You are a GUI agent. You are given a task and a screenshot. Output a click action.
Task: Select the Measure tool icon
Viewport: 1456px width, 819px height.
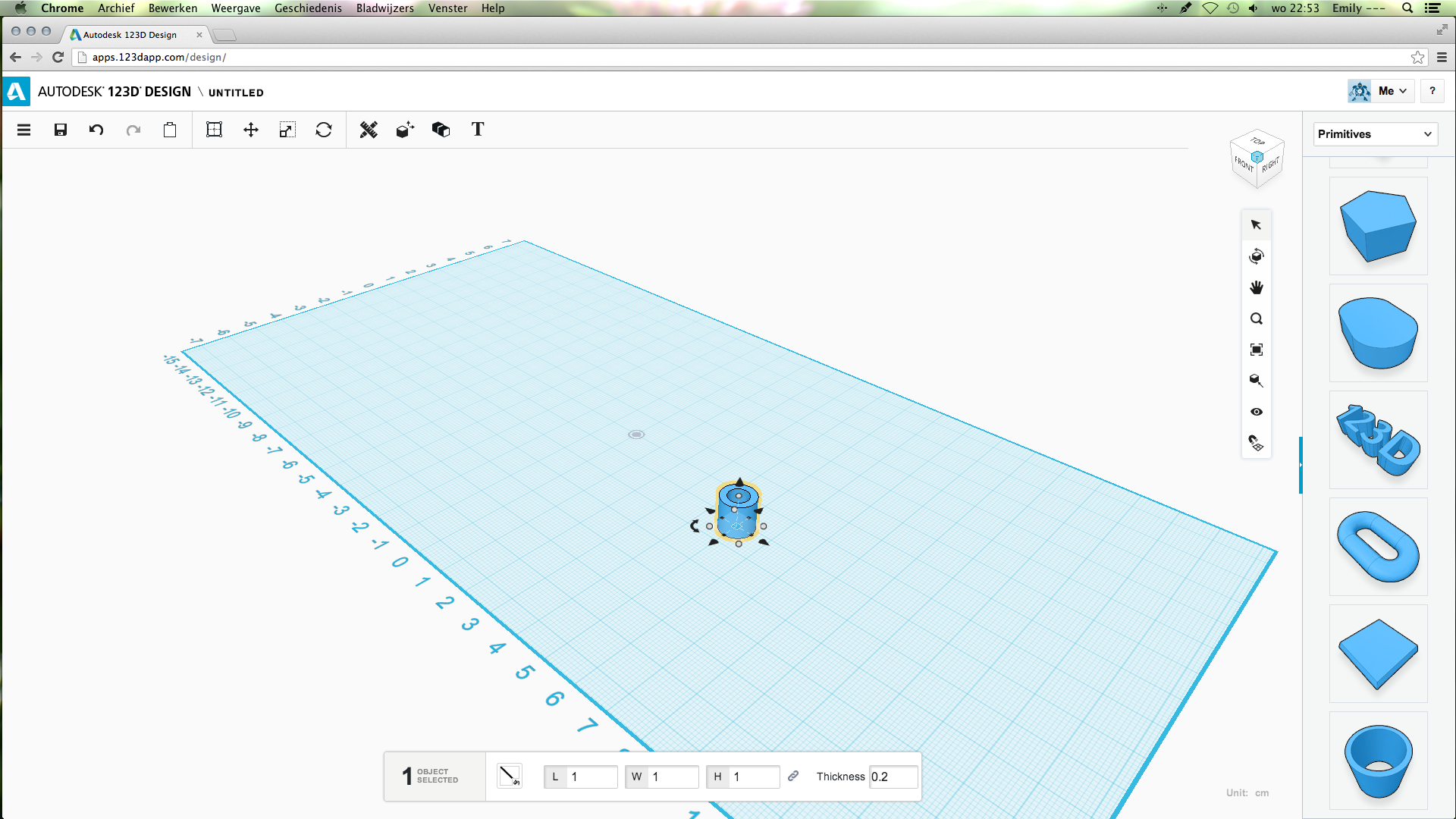pos(368,130)
